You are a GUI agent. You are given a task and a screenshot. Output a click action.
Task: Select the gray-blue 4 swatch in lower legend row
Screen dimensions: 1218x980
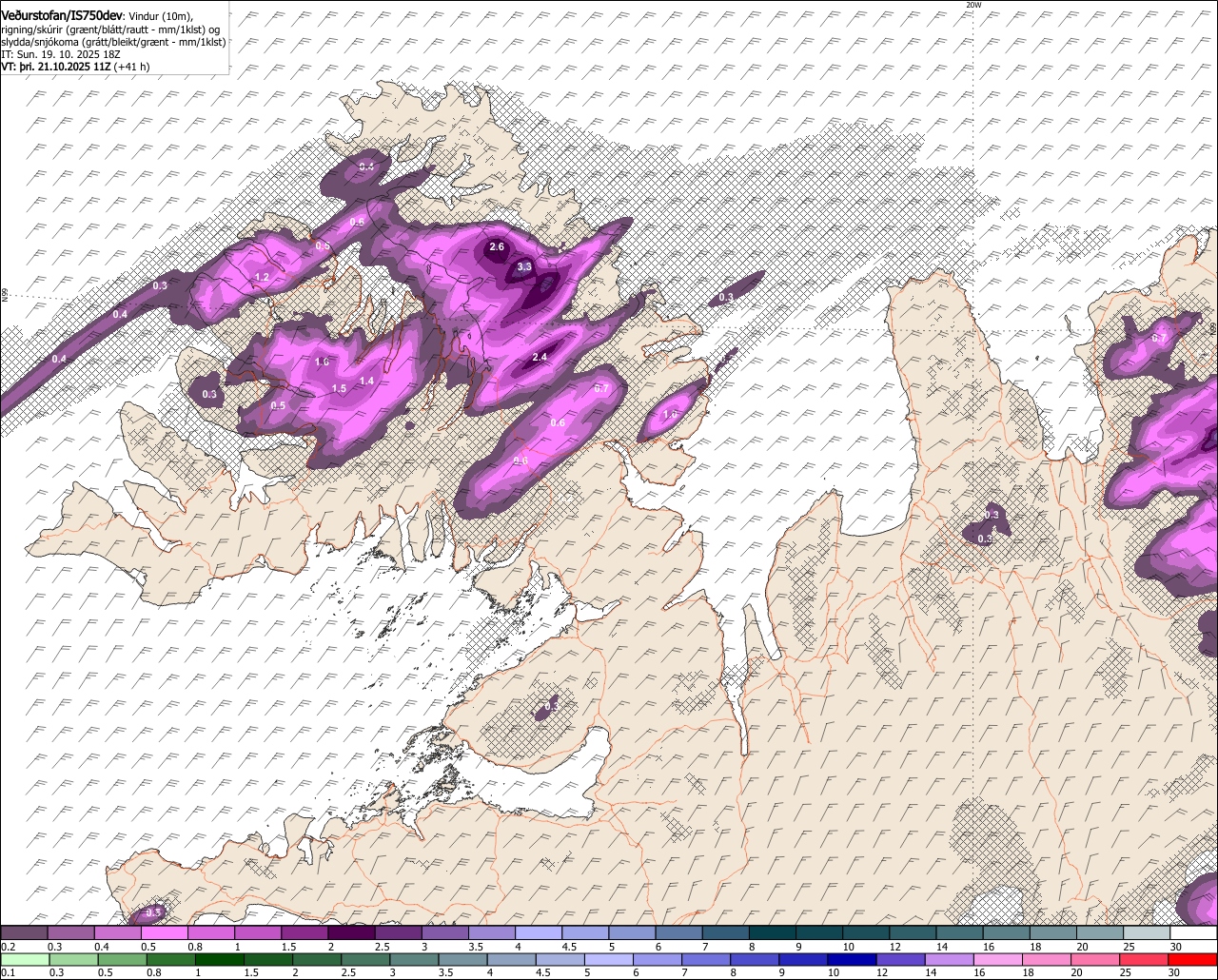coord(512,959)
